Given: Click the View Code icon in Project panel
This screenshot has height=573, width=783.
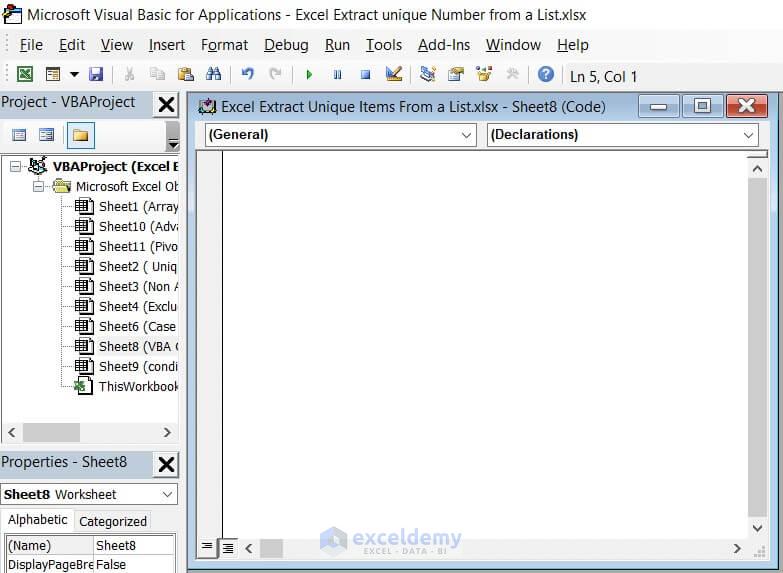Looking at the screenshot, I should point(19,135).
